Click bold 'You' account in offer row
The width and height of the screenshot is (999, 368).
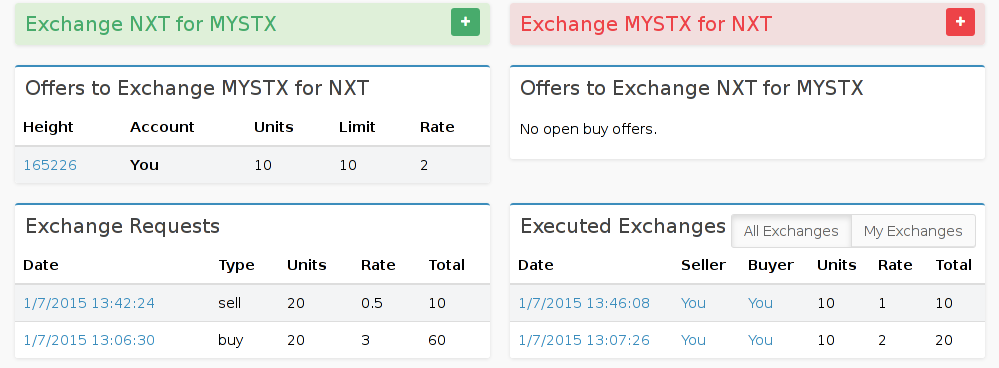pyautogui.click(x=145, y=166)
